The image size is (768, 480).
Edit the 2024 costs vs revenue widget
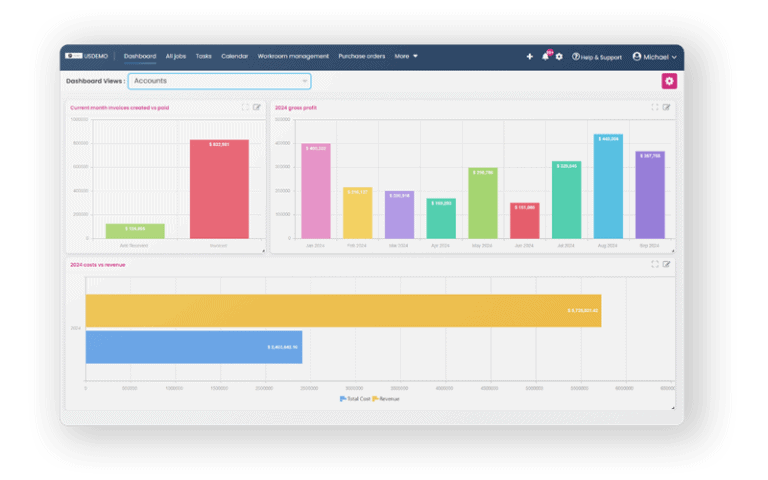click(667, 264)
